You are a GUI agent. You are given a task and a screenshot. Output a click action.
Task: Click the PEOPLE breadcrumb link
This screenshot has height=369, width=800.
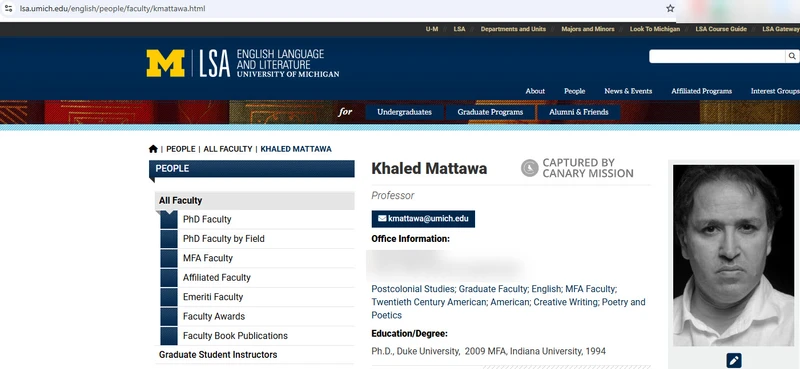click(181, 149)
